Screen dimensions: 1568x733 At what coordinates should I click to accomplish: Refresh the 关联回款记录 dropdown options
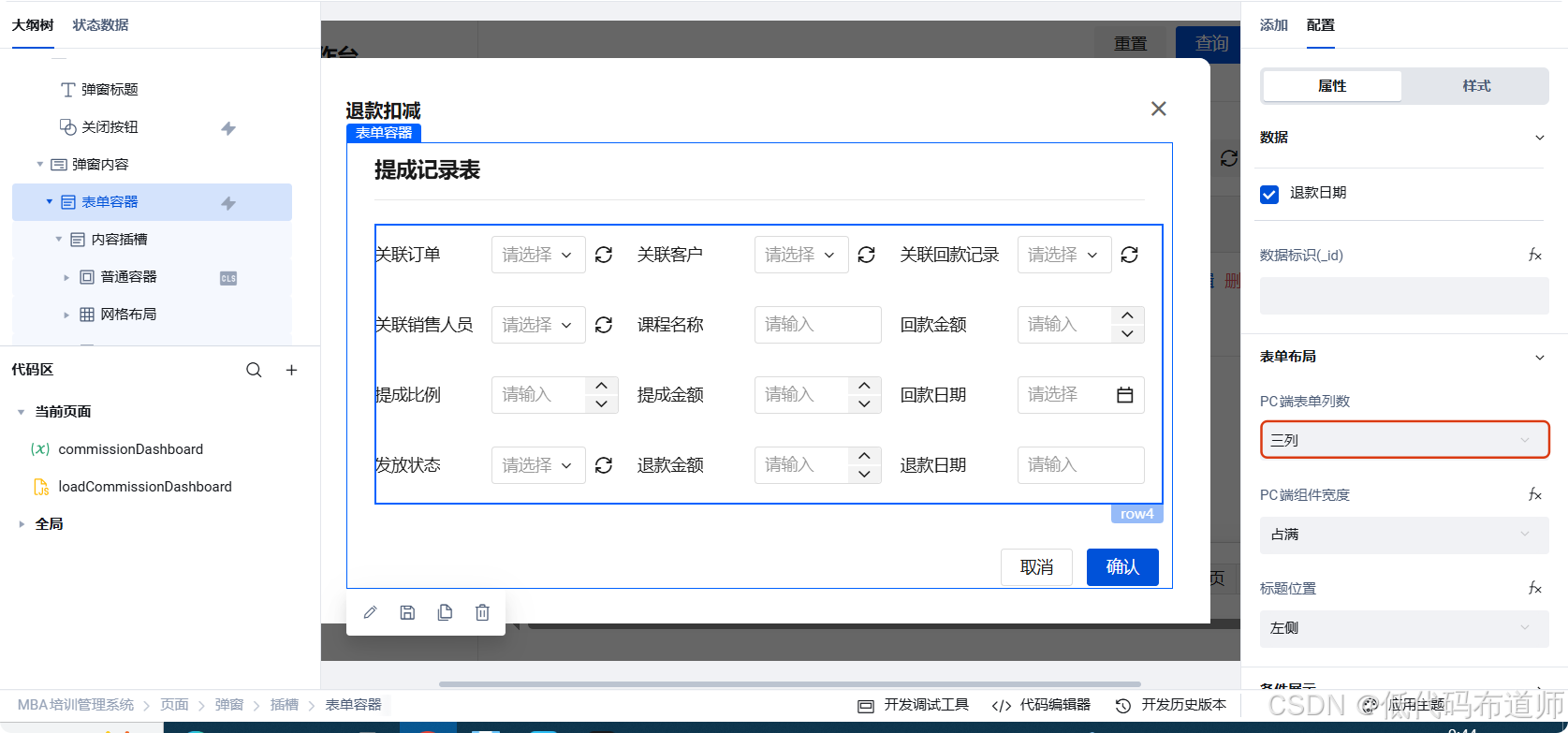[1130, 255]
